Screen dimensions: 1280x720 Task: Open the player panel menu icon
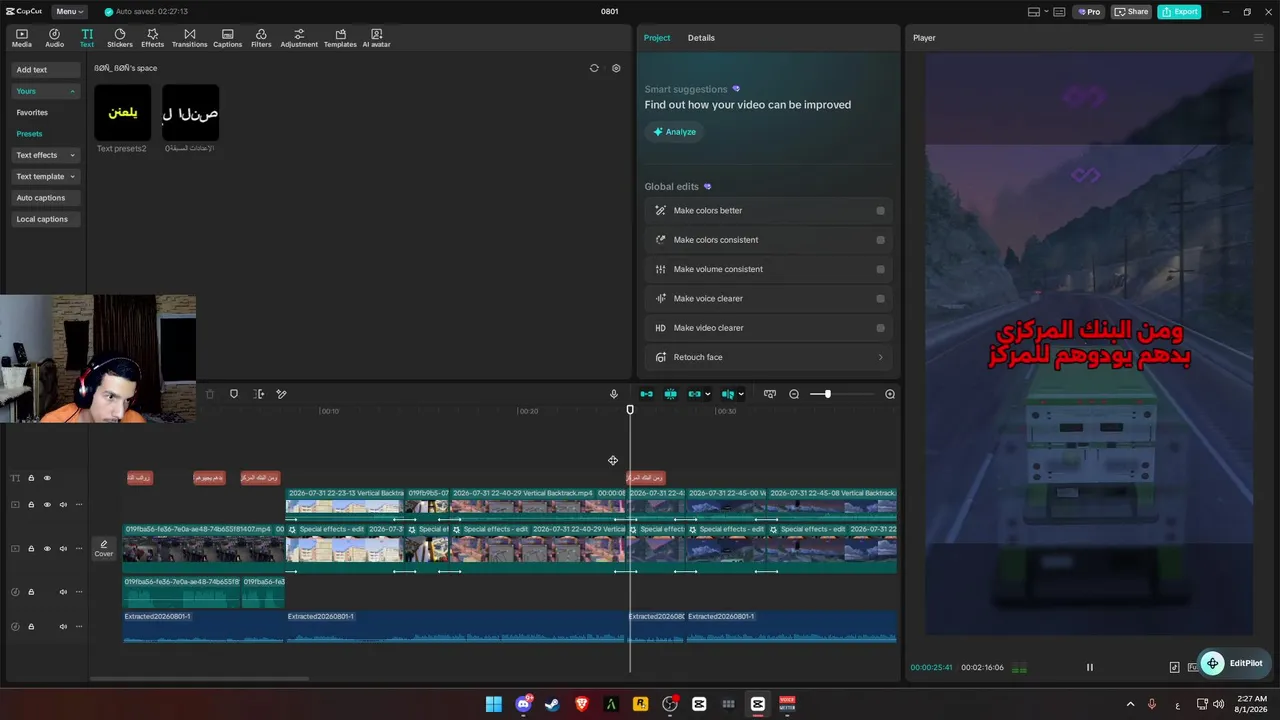[x=1259, y=38]
